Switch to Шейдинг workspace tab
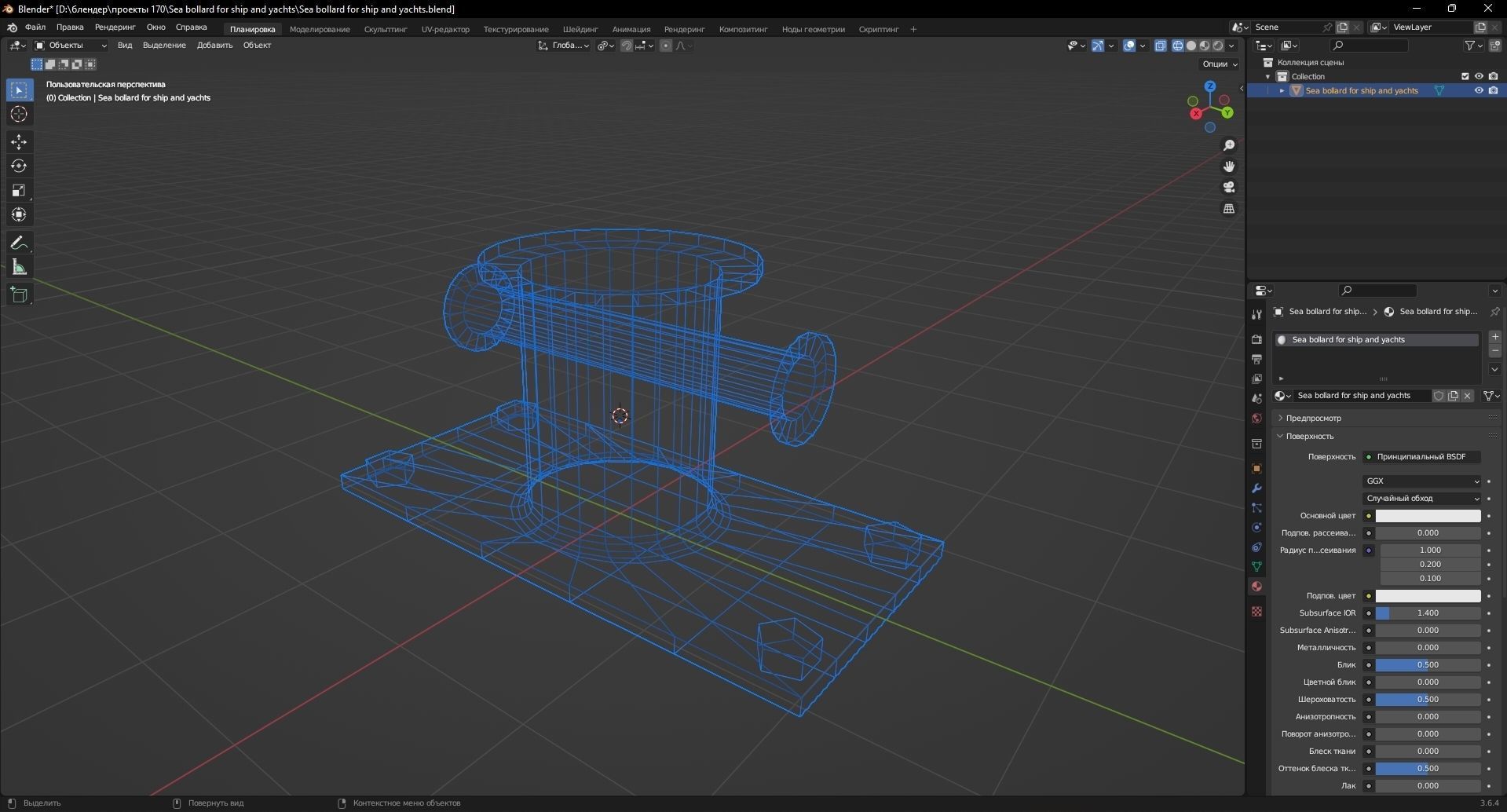The height and width of the screenshot is (812, 1507). click(580, 29)
